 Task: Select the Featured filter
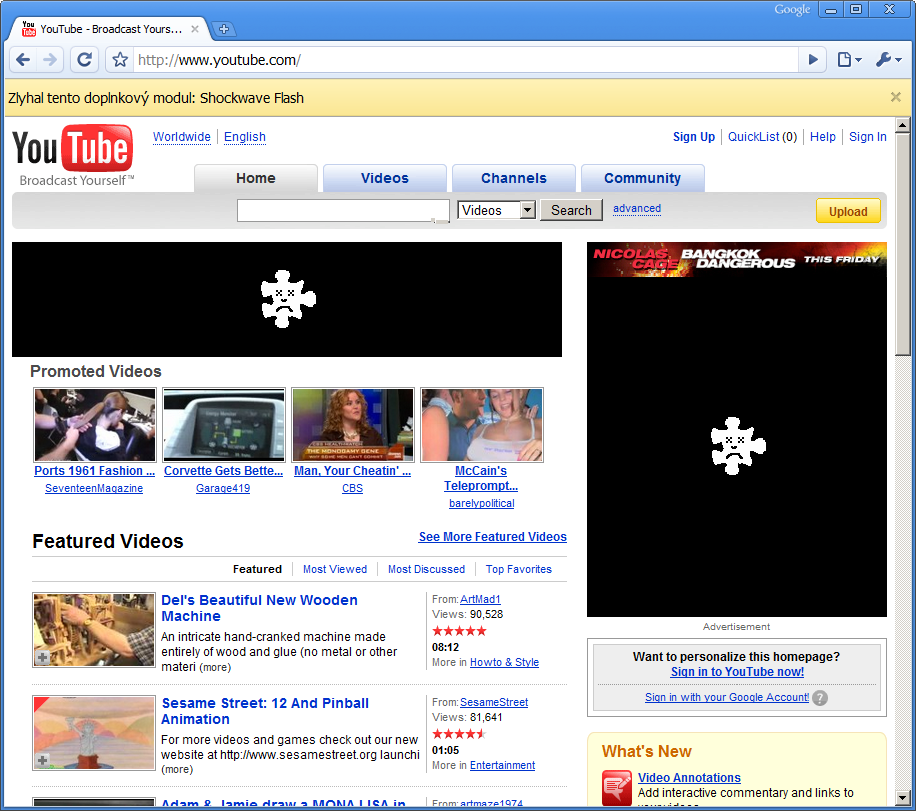point(257,569)
